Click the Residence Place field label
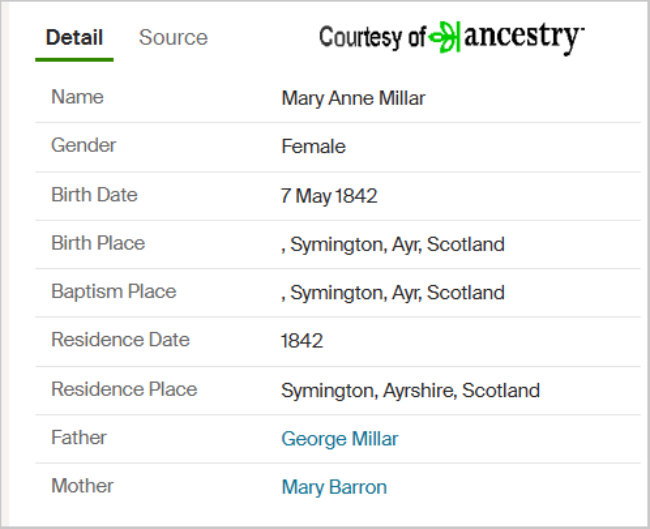 (x=124, y=389)
